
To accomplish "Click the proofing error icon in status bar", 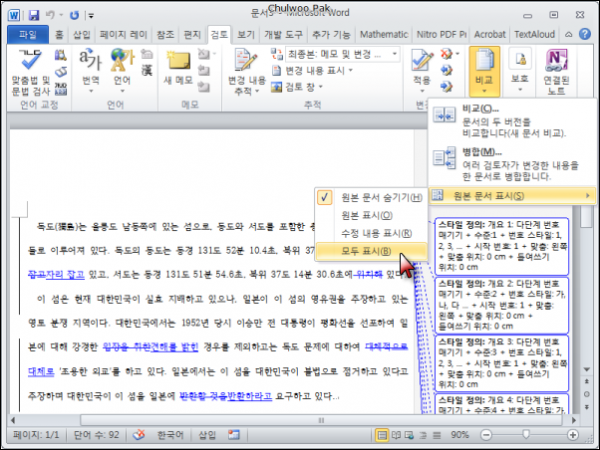I will click(139, 435).
